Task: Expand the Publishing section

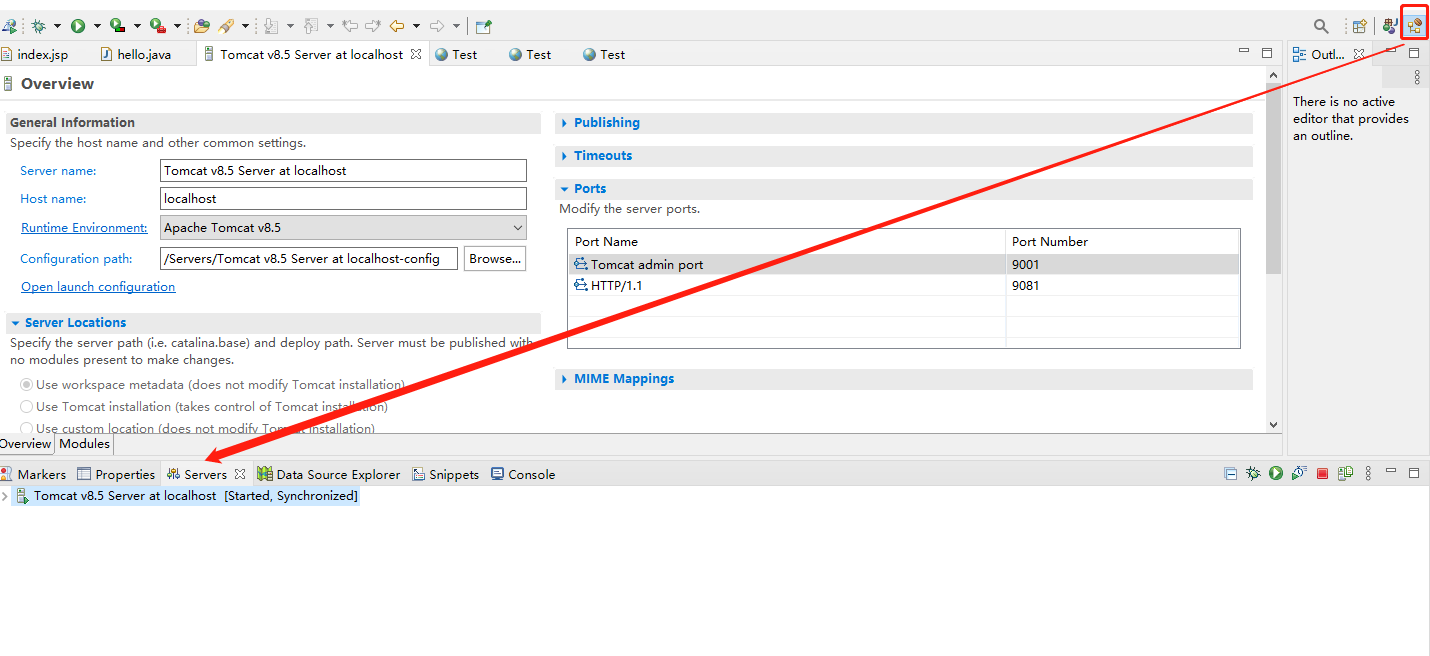Action: click(565, 123)
